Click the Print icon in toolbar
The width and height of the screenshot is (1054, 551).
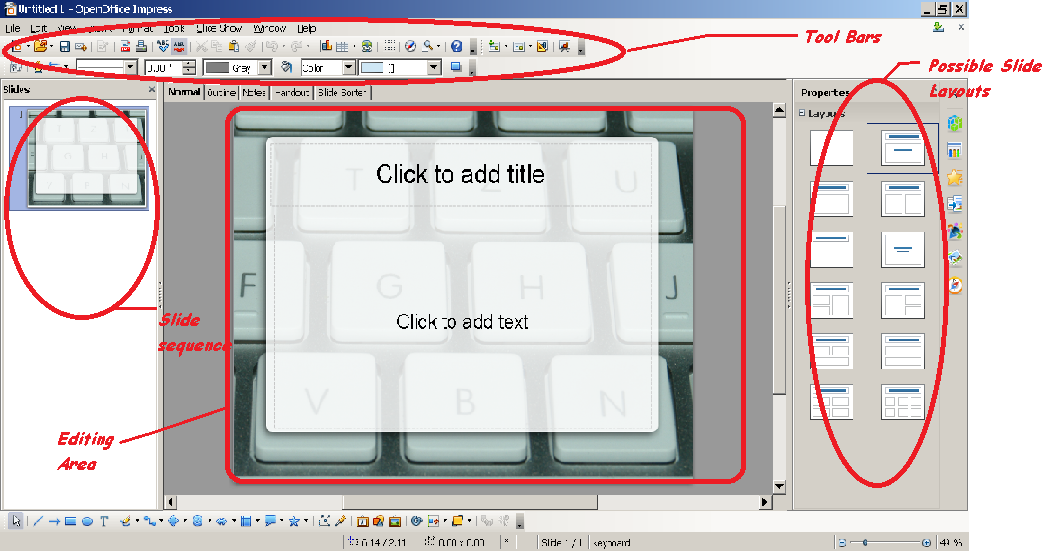(141, 46)
